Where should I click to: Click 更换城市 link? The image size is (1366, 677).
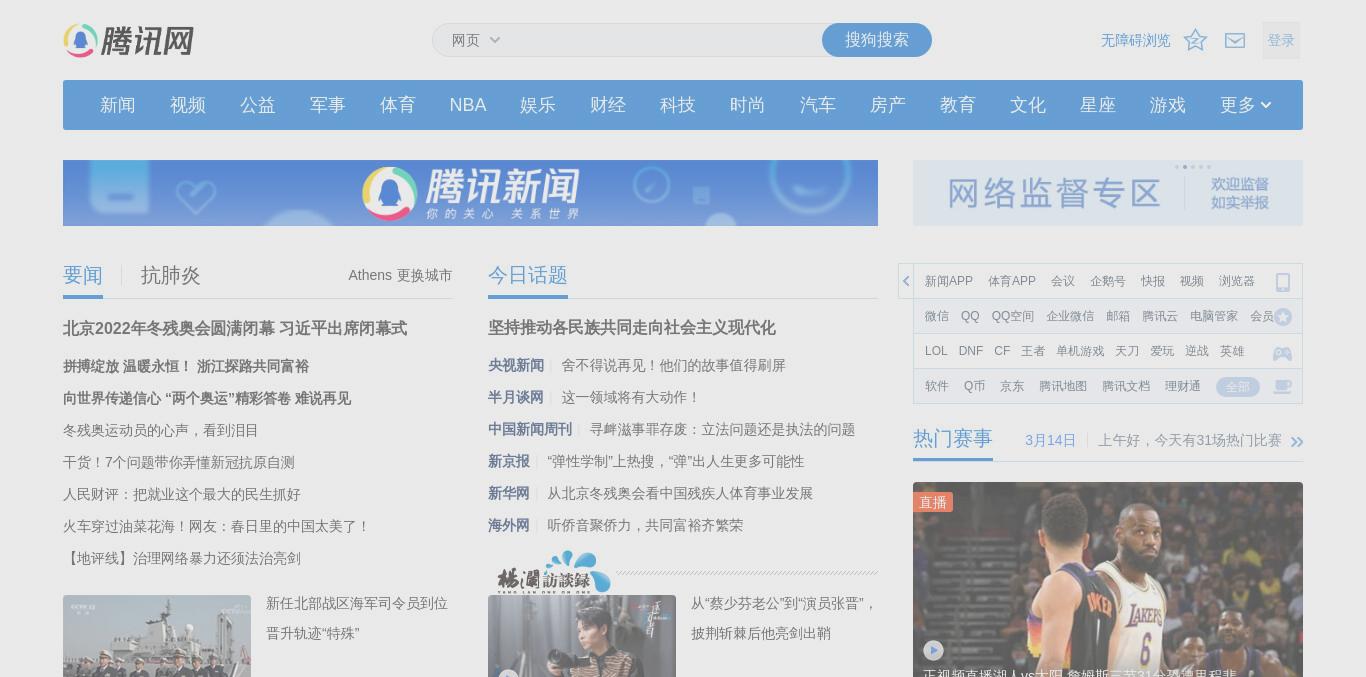pos(424,275)
